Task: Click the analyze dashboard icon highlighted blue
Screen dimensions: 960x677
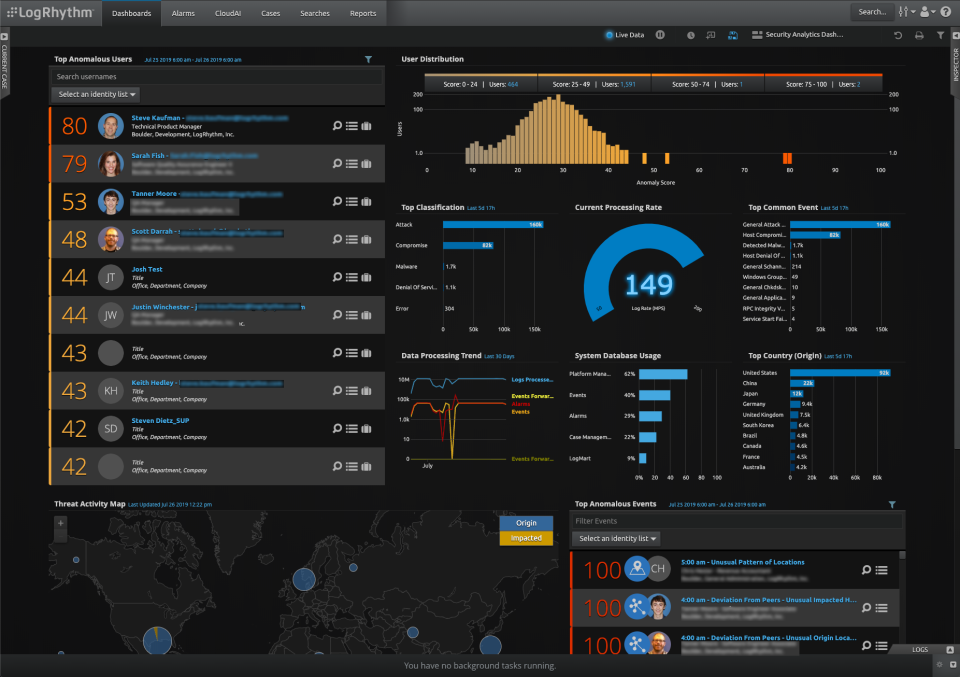Action: 732,35
